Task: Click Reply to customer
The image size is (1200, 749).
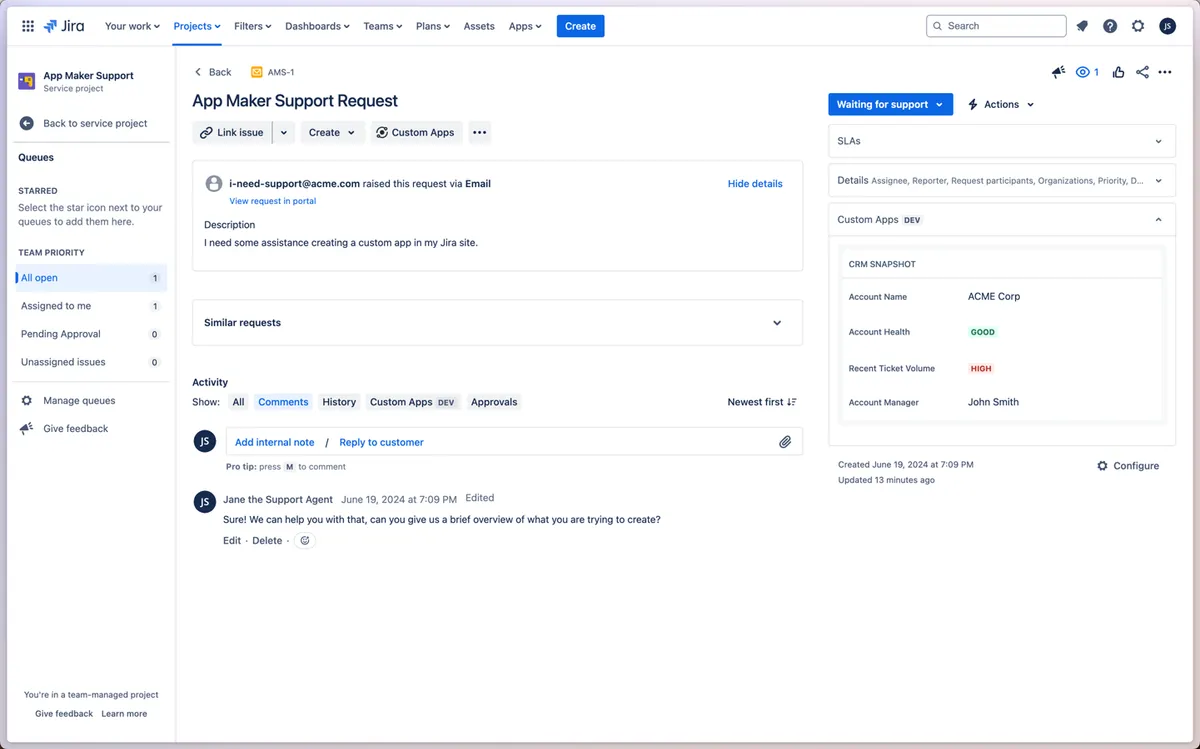Action: tap(381, 442)
